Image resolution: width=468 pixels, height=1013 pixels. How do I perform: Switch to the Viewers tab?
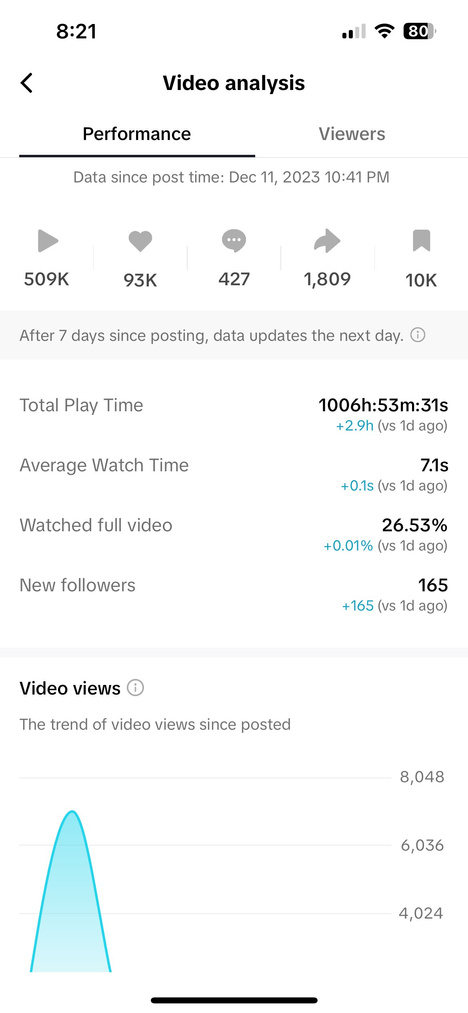click(x=352, y=134)
